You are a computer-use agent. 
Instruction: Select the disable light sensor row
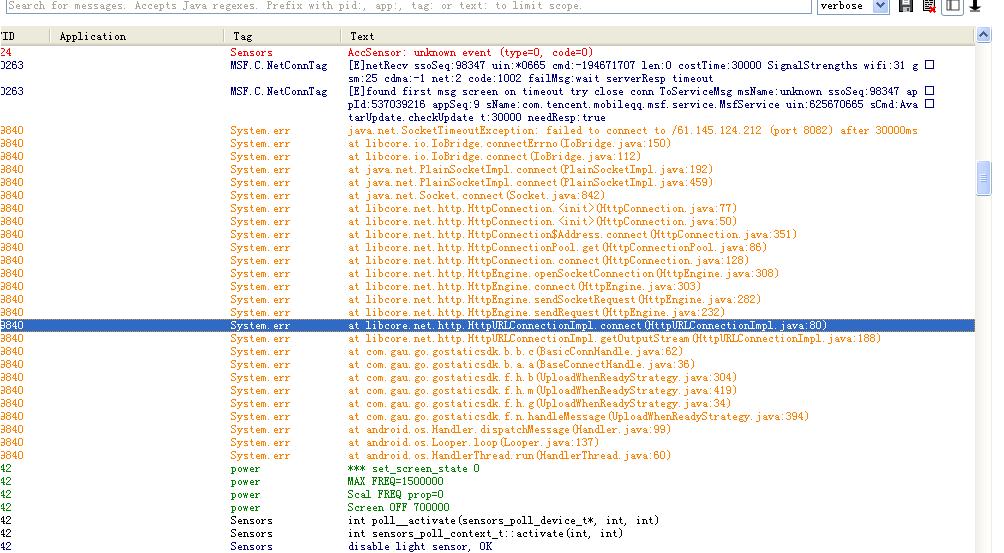tap(487, 547)
